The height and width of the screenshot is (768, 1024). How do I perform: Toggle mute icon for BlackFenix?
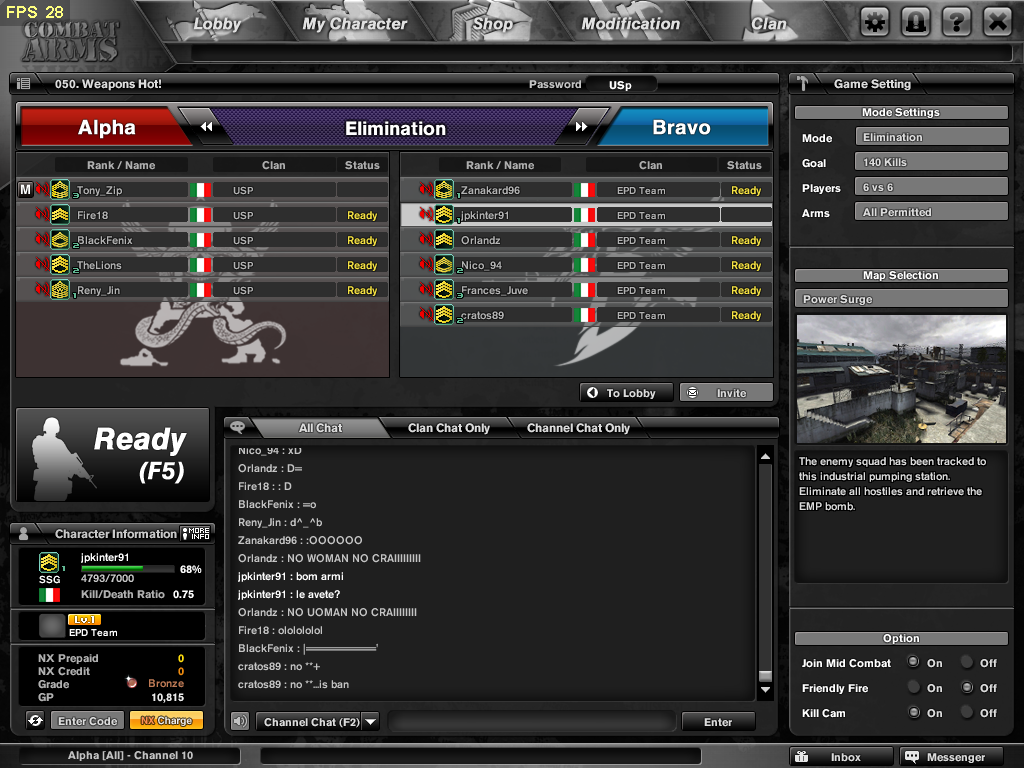point(42,240)
